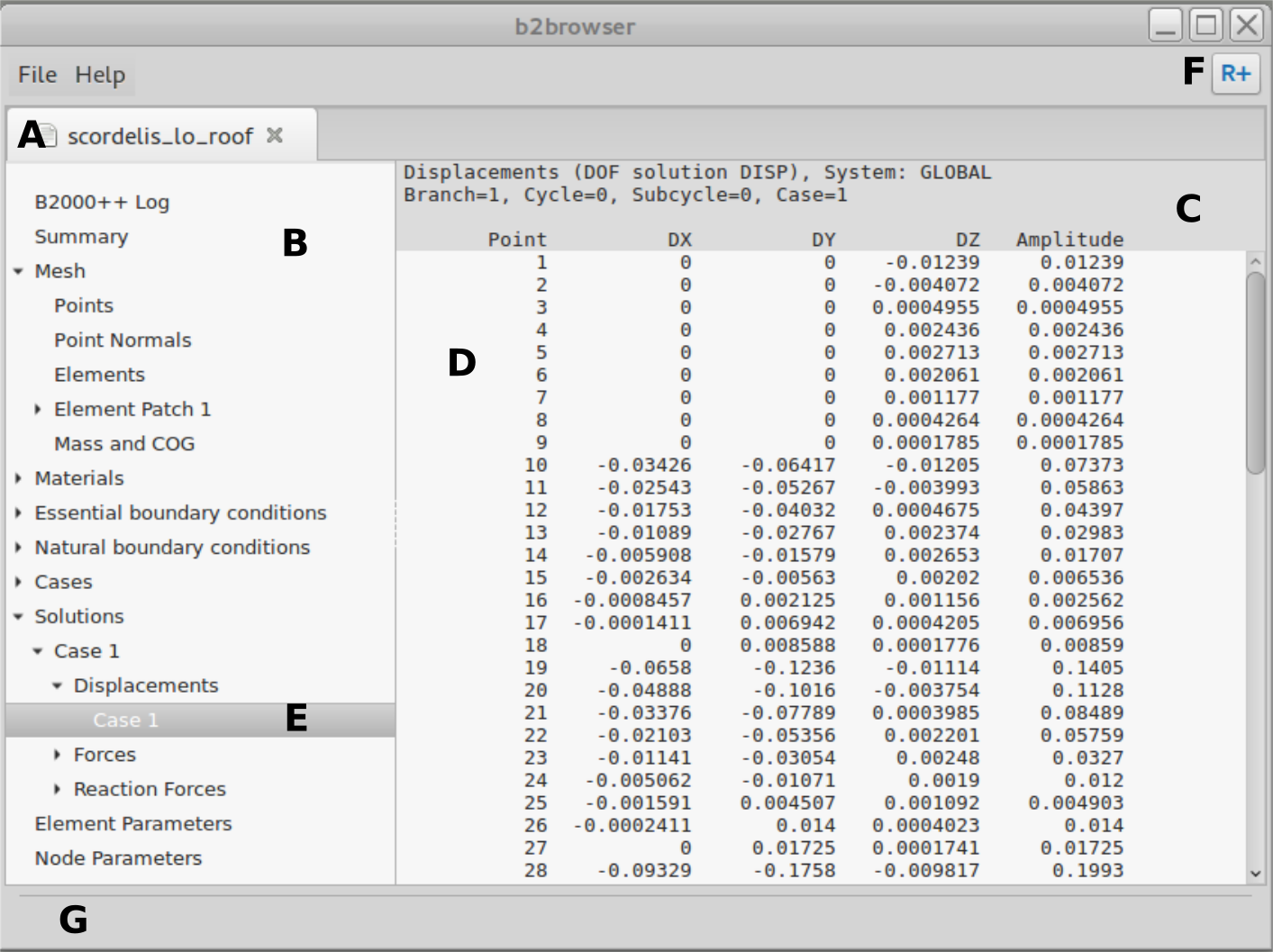Collapse the Solutions tree node
Image resolution: width=1273 pixels, height=952 pixels.
click(x=18, y=617)
